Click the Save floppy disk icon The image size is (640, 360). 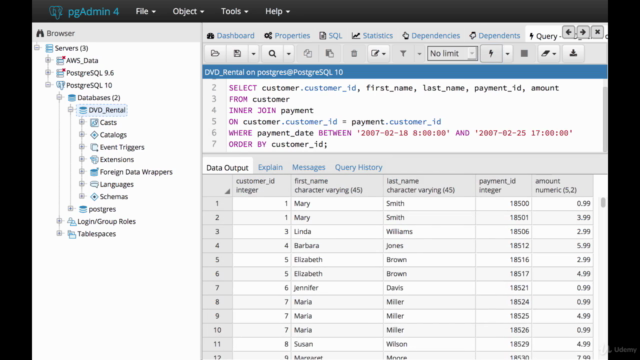coord(237,53)
